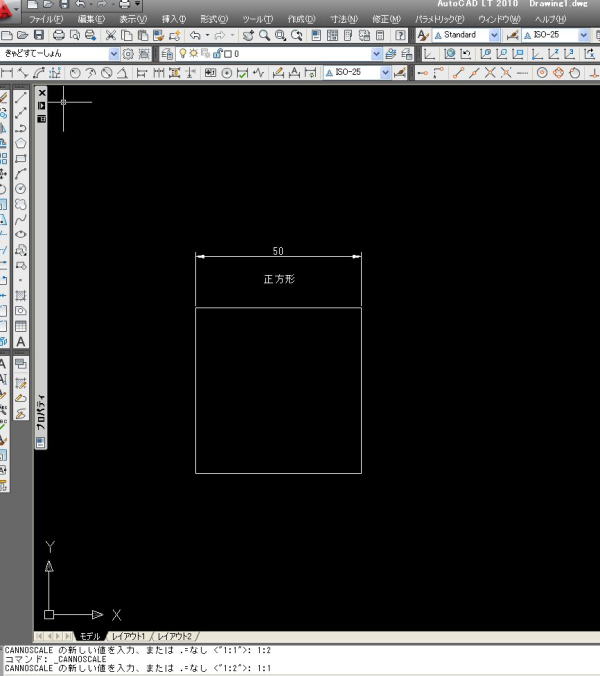Select the text 正方形
Image resolution: width=600 pixels, height=676 pixels.
tap(279, 279)
